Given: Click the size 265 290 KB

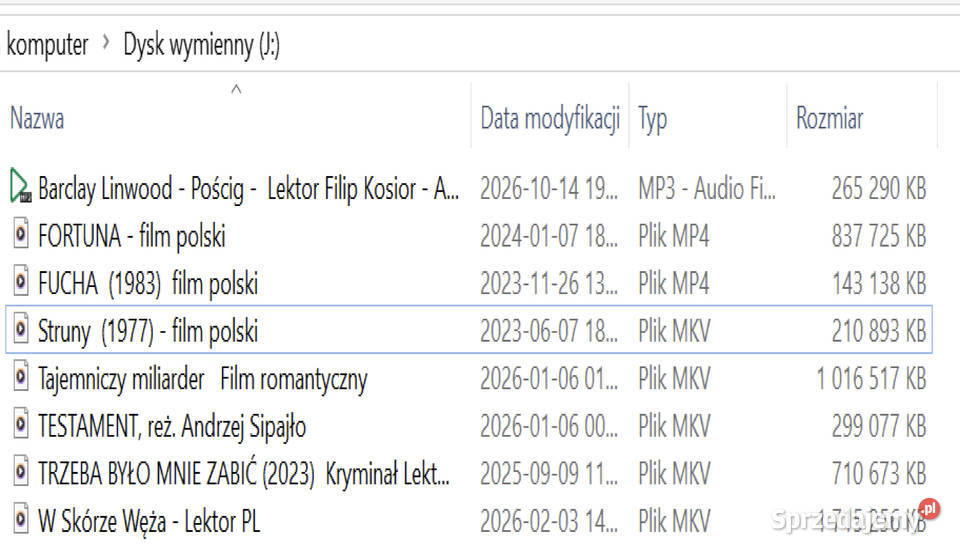Looking at the screenshot, I should pyautogui.click(x=879, y=189).
